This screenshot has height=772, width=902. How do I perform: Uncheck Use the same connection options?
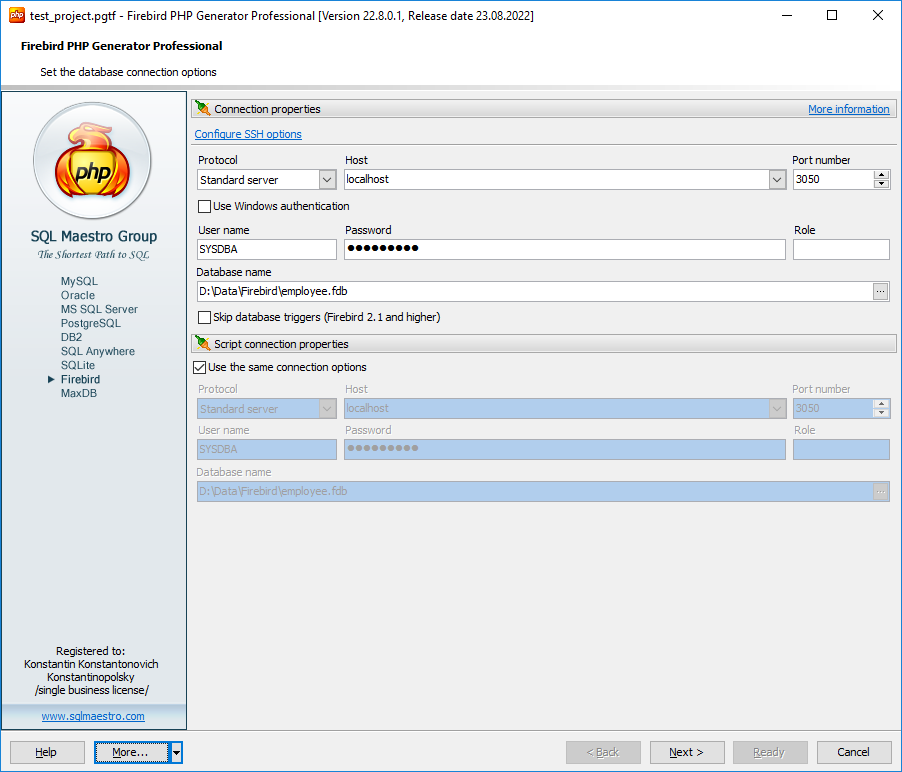(x=200, y=368)
